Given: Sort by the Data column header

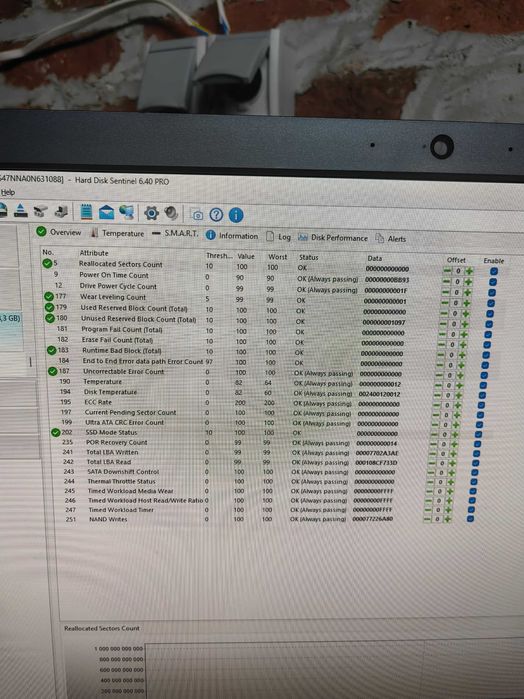Looking at the screenshot, I should [375, 258].
